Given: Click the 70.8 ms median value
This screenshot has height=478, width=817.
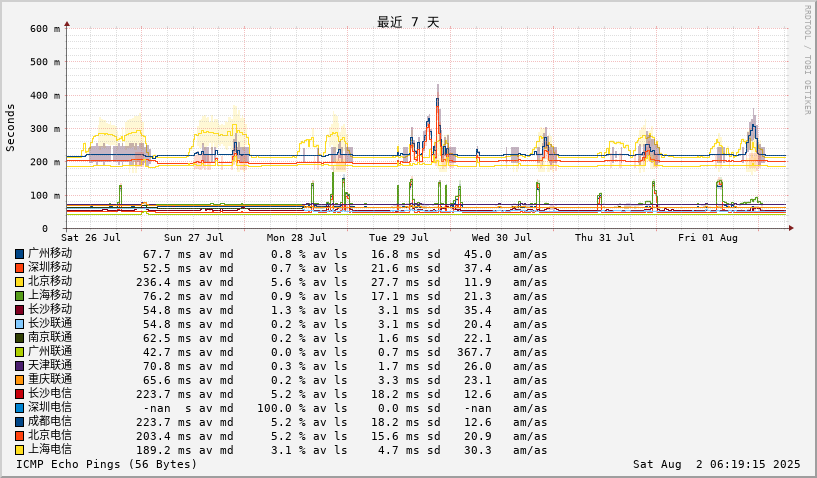Looking at the screenshot, I should pyautogui.click(x=167, y=367).
